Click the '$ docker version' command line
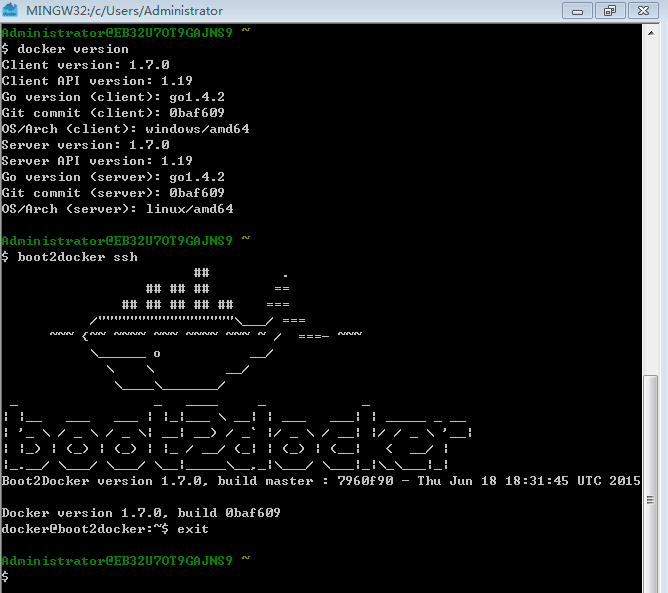Viewport: 668px width, 593px height. pos(65,49)
